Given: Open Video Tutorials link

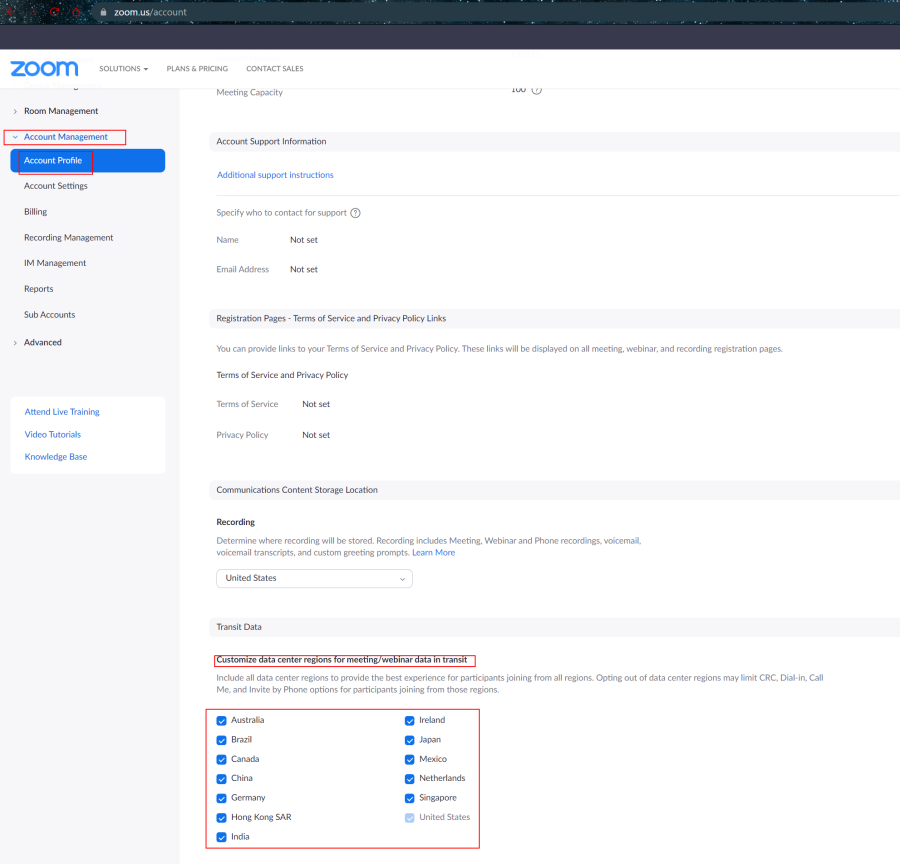Looking at the screenshot, I should (x=53, y=435).
